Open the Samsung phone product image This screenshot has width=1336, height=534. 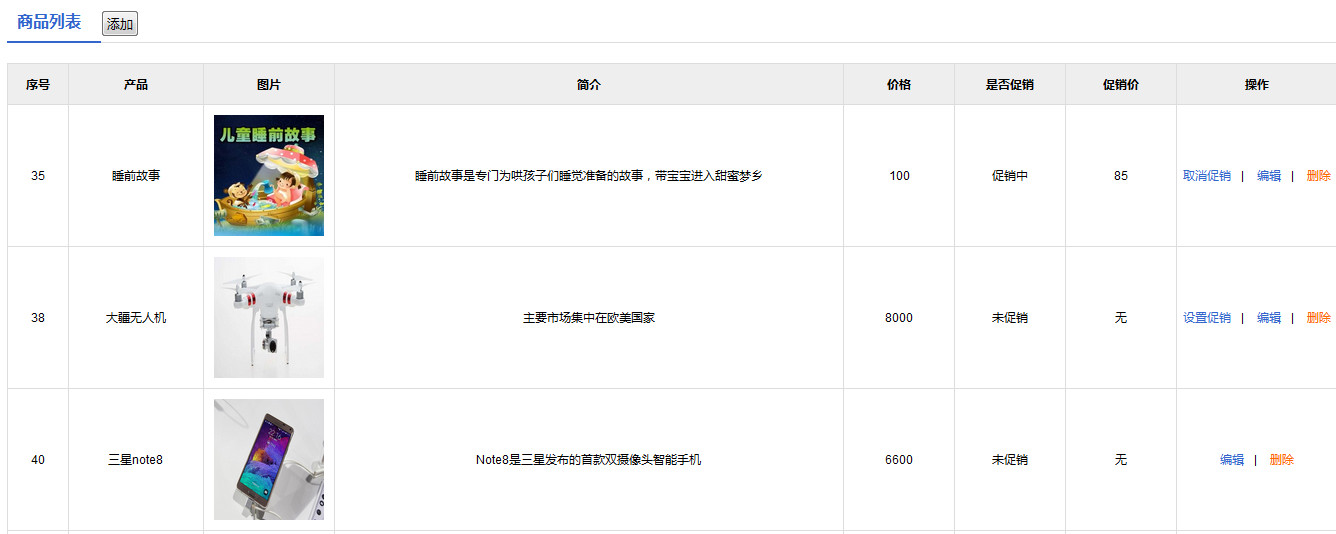coord(269,460)
